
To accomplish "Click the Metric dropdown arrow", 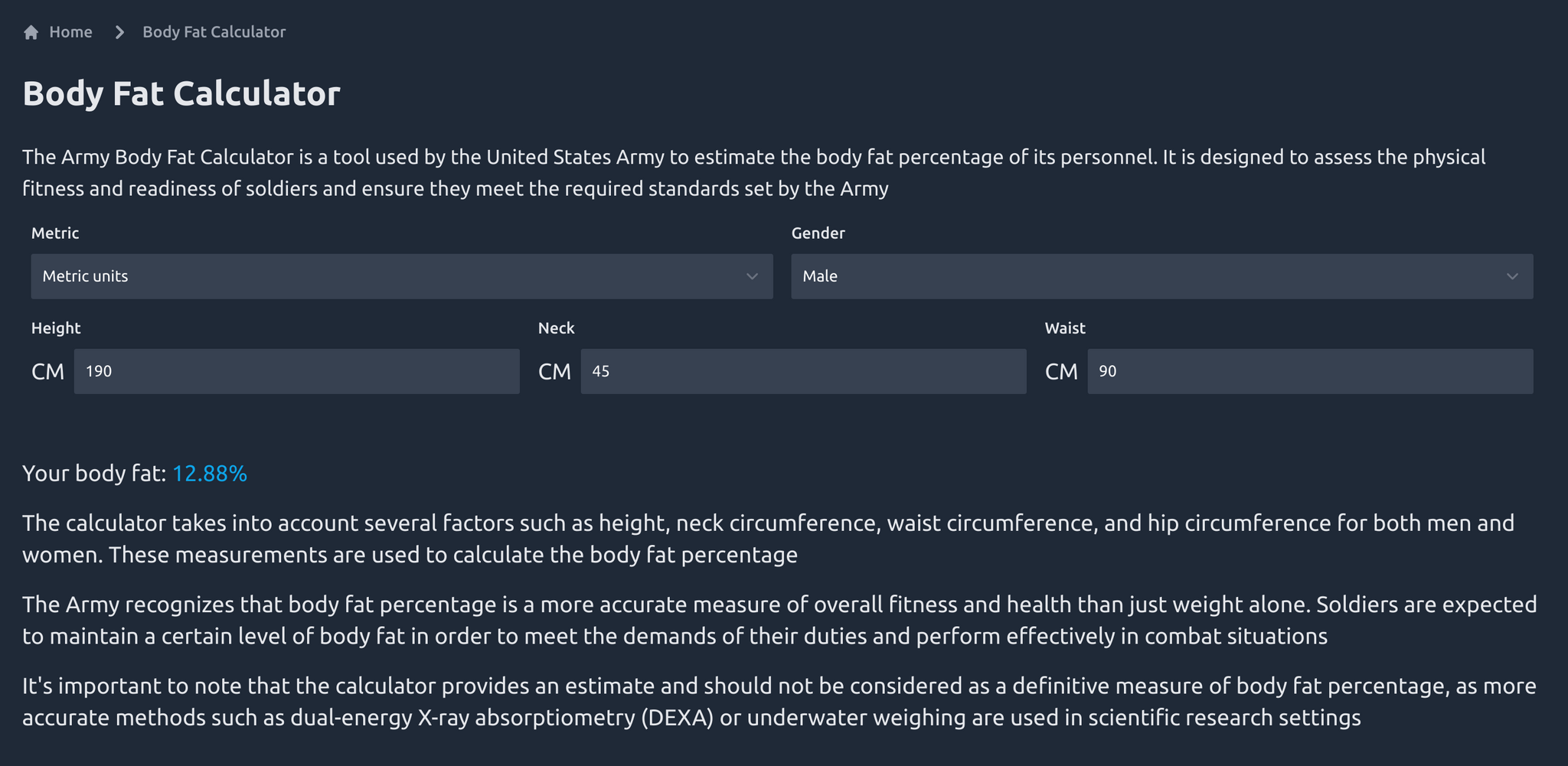I will 752,276.
